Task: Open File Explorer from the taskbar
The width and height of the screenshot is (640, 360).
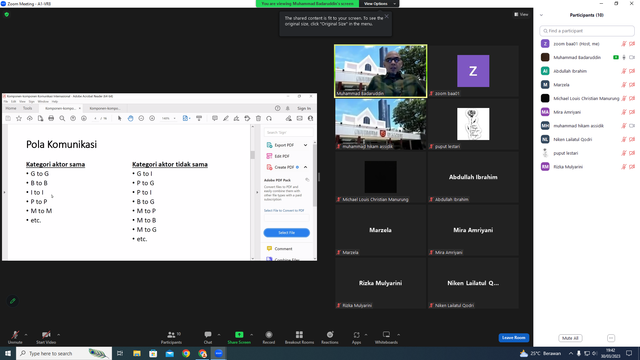Action: tap(137, 353)
